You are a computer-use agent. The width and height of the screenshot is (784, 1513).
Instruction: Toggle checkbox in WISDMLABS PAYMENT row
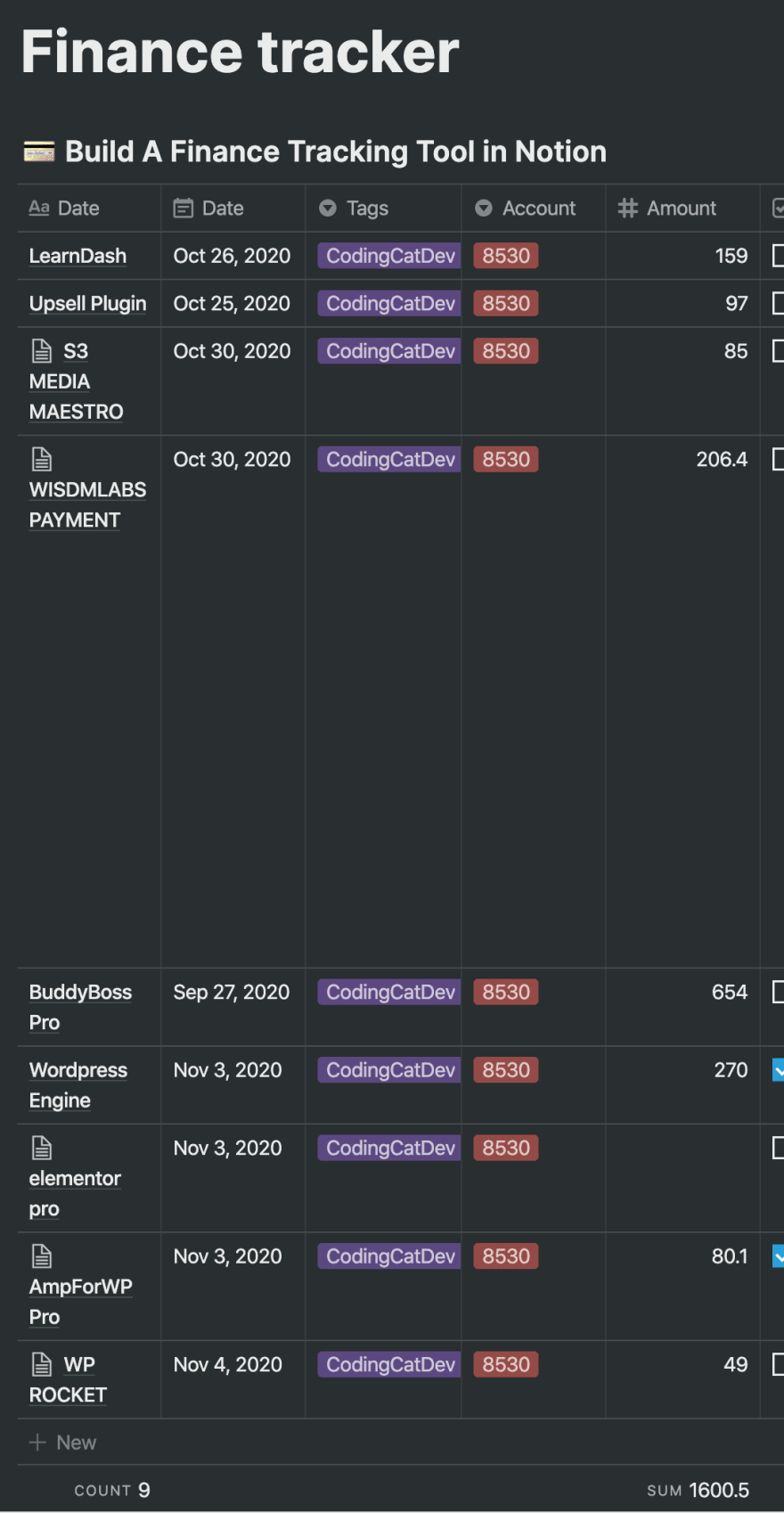(x=778, y=459)
